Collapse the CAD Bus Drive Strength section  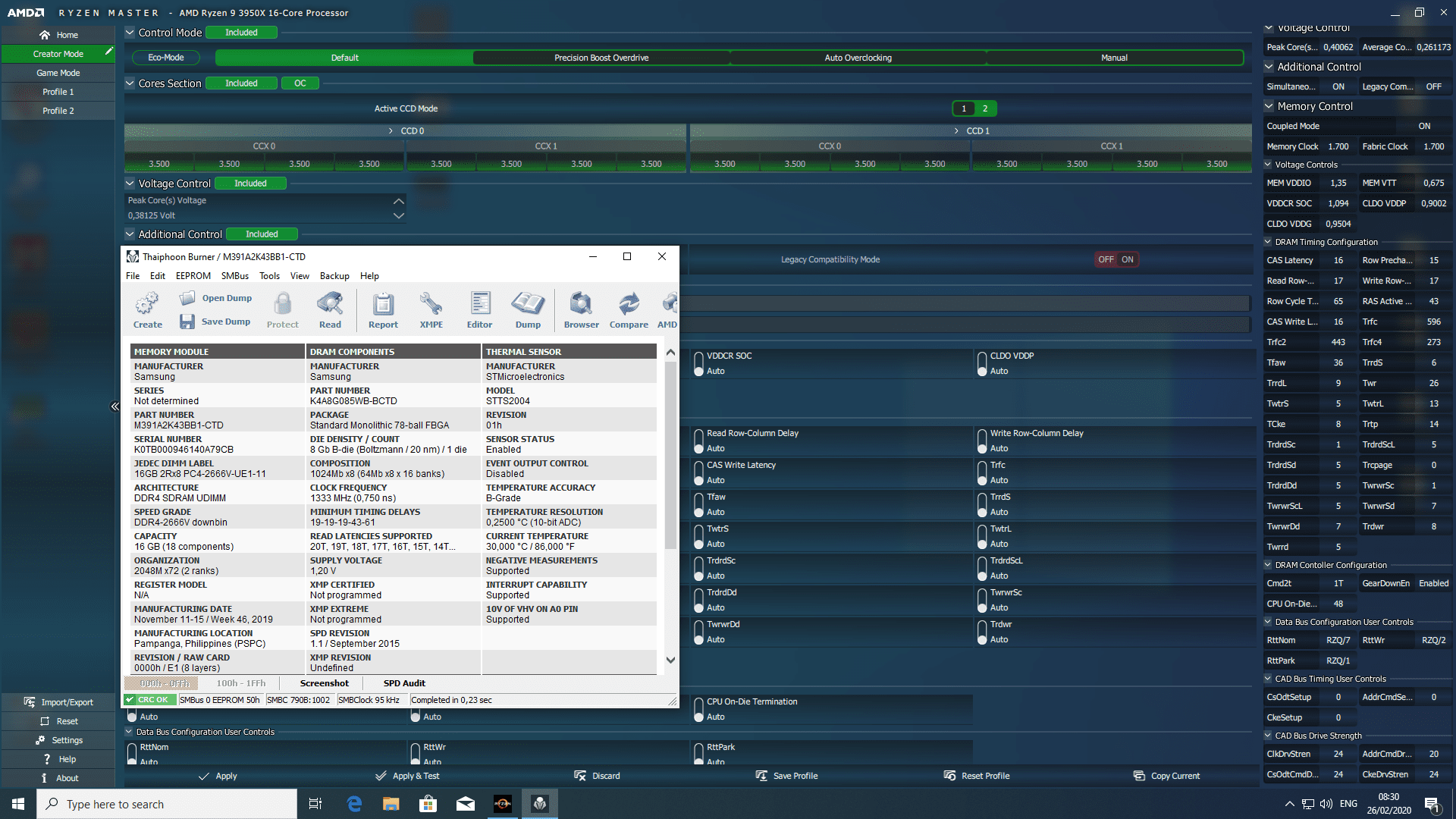click(x=1268, y=736)
